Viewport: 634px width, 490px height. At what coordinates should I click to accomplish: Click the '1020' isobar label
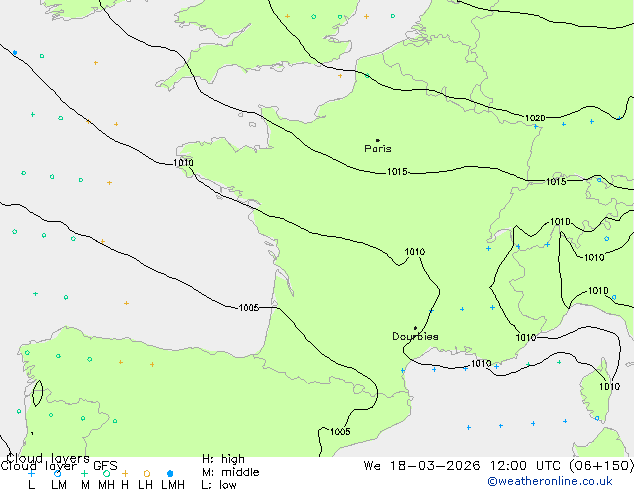(535, 118)
